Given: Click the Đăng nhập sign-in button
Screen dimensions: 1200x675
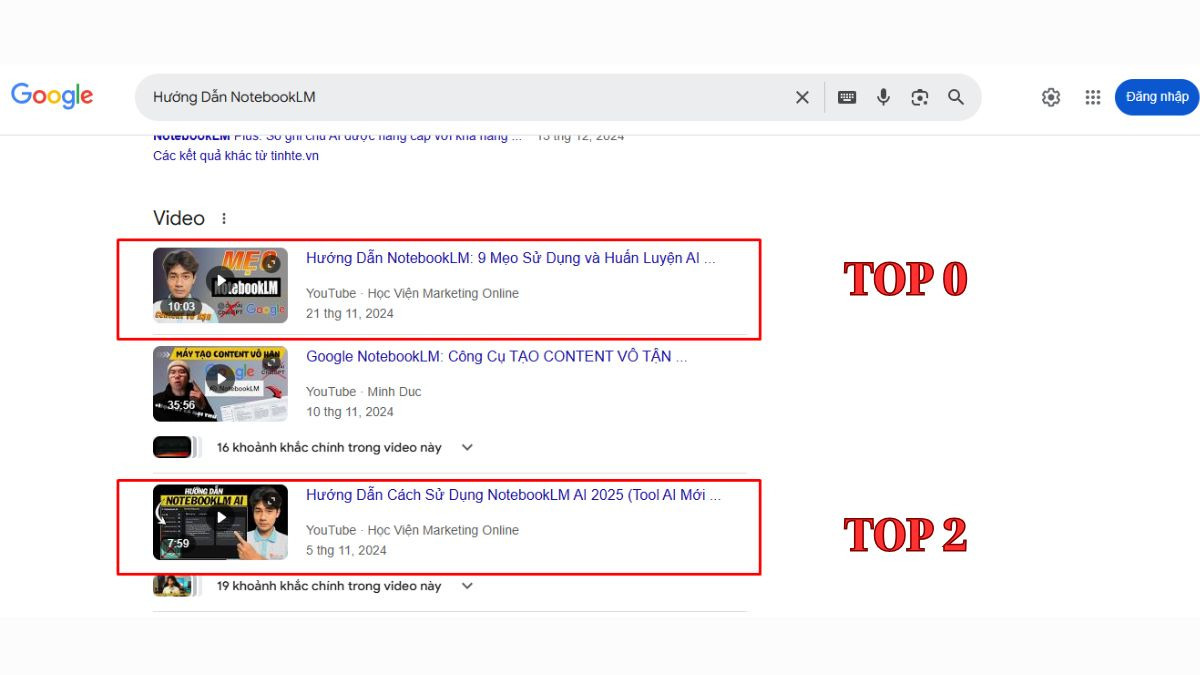Looking at the screenshot, I should click(1157, 97).
